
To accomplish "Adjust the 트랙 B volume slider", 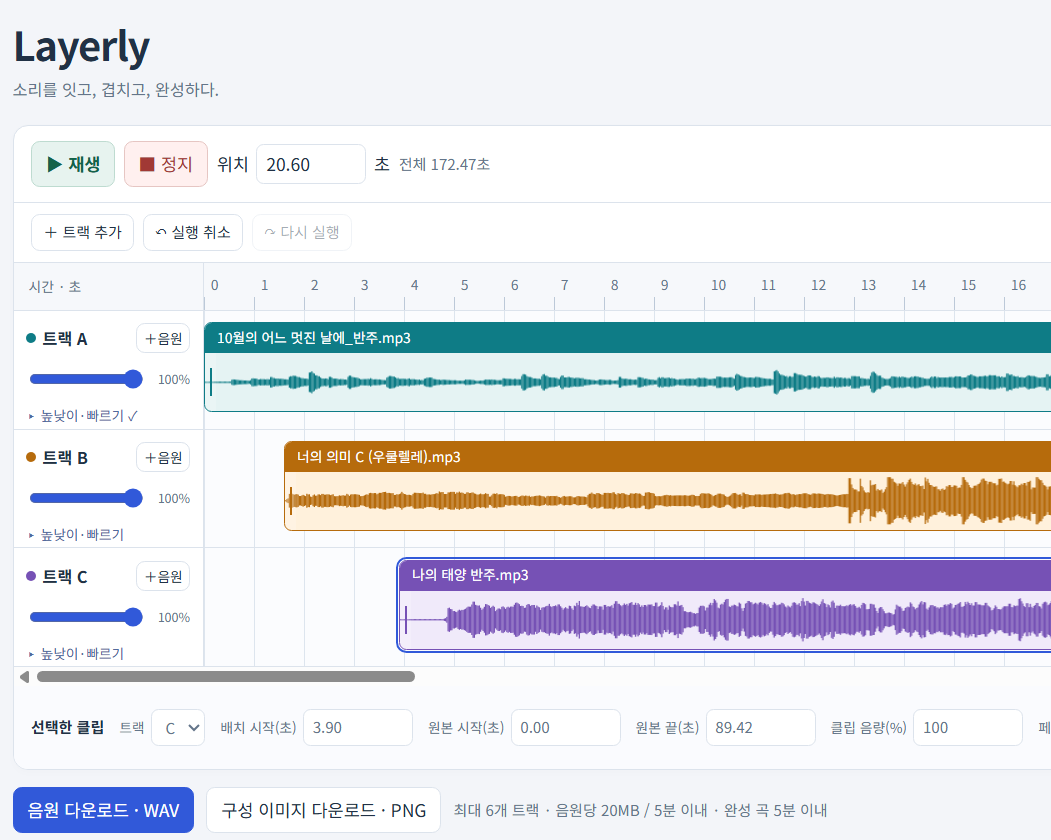I will [x=86, y=498].
